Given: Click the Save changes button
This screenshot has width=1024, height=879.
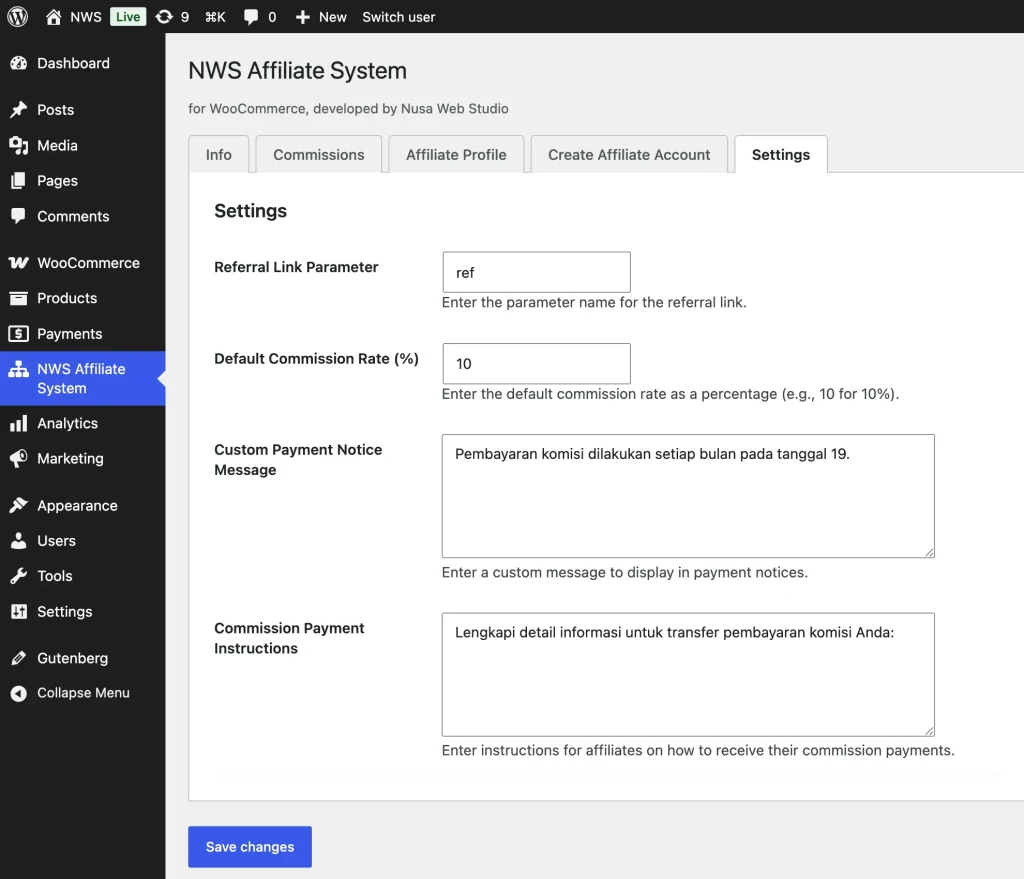Looking at the screenshot, I should pos(250,847).
